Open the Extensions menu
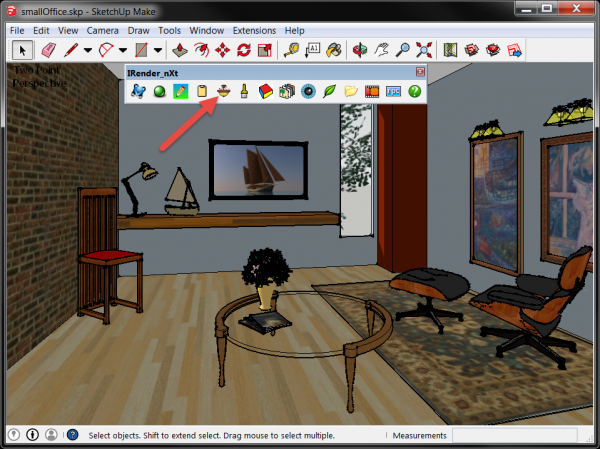 point(254,31)
